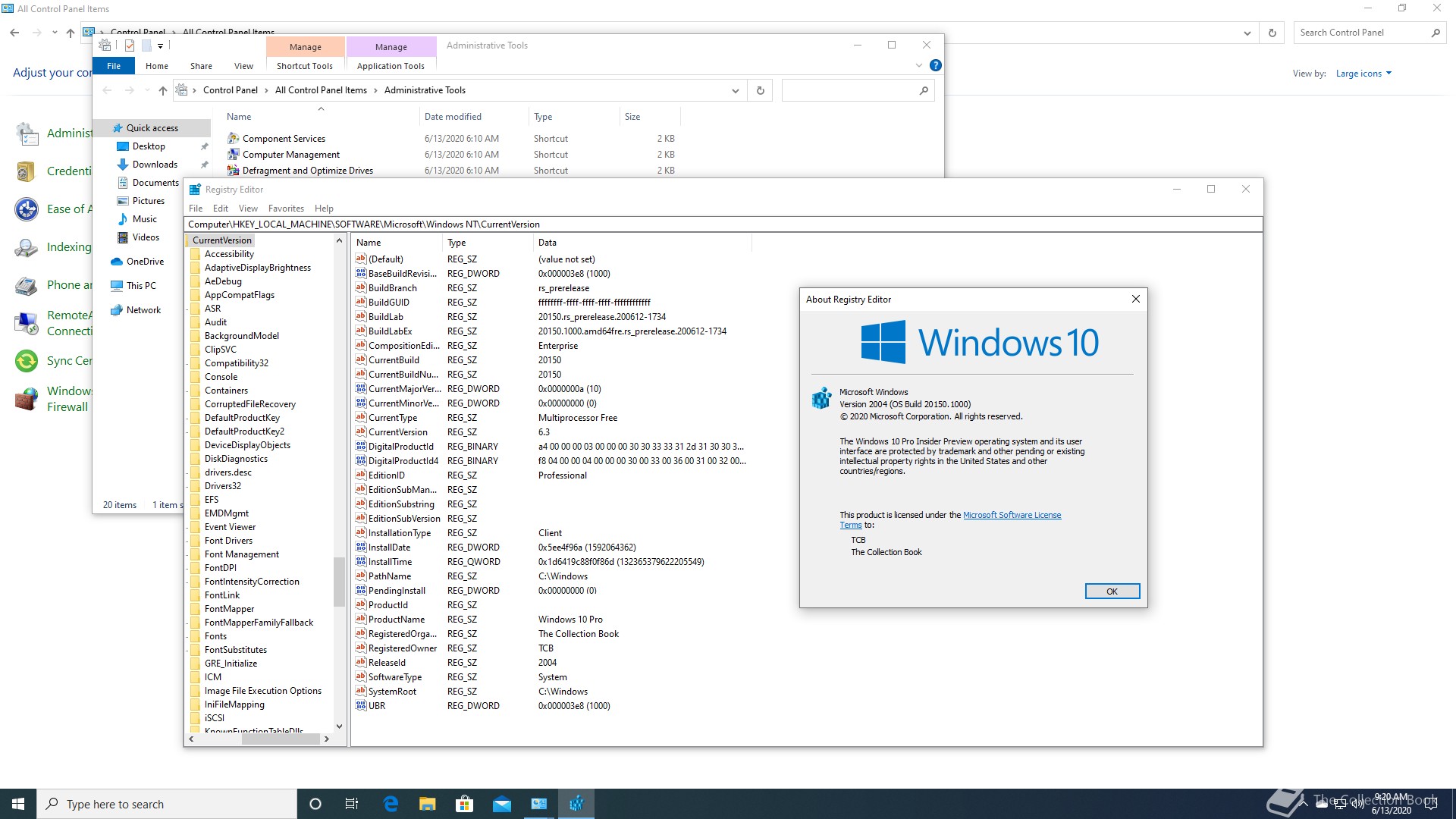Open Downloads folder in Quick access
Viewport: 1456px width, 819px height.
155,165
